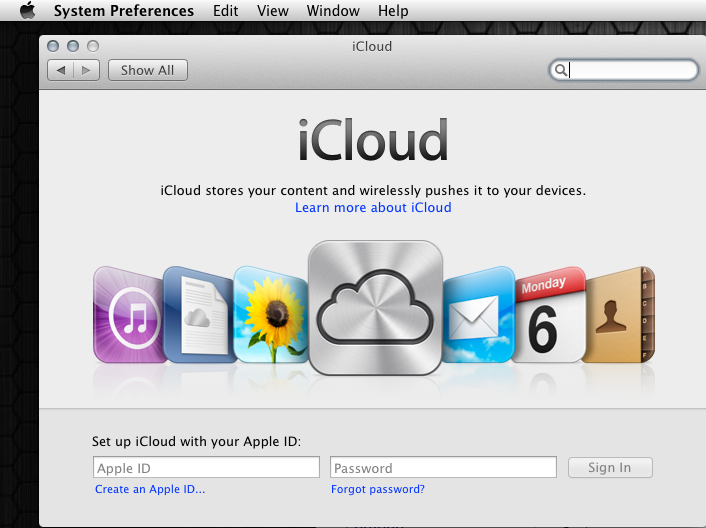Click the magnifying glass search icon
Viewport: 706px width, 528px height.
coord(561,70)
